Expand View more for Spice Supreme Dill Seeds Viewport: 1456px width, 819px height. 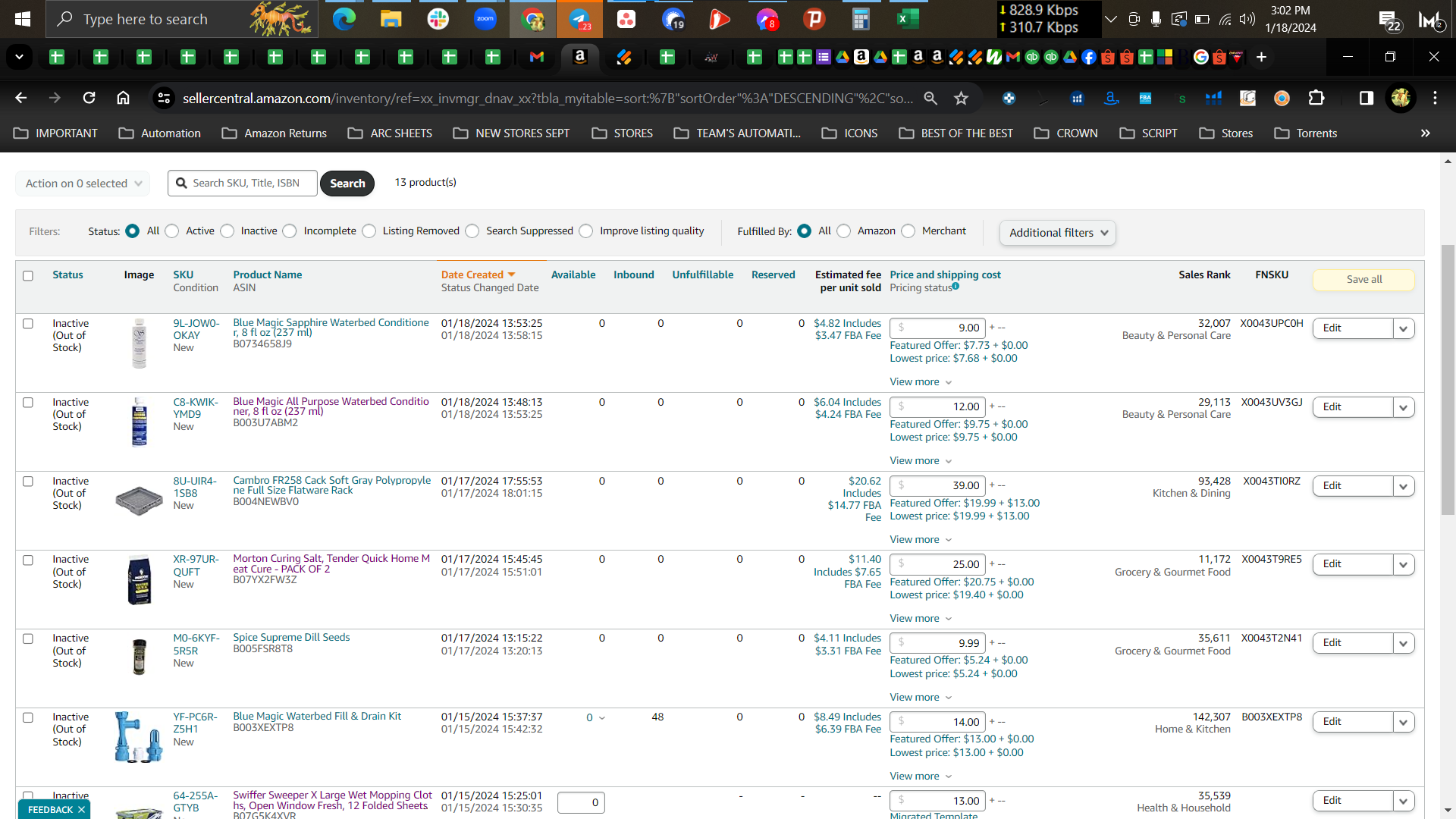click(921, 697)
